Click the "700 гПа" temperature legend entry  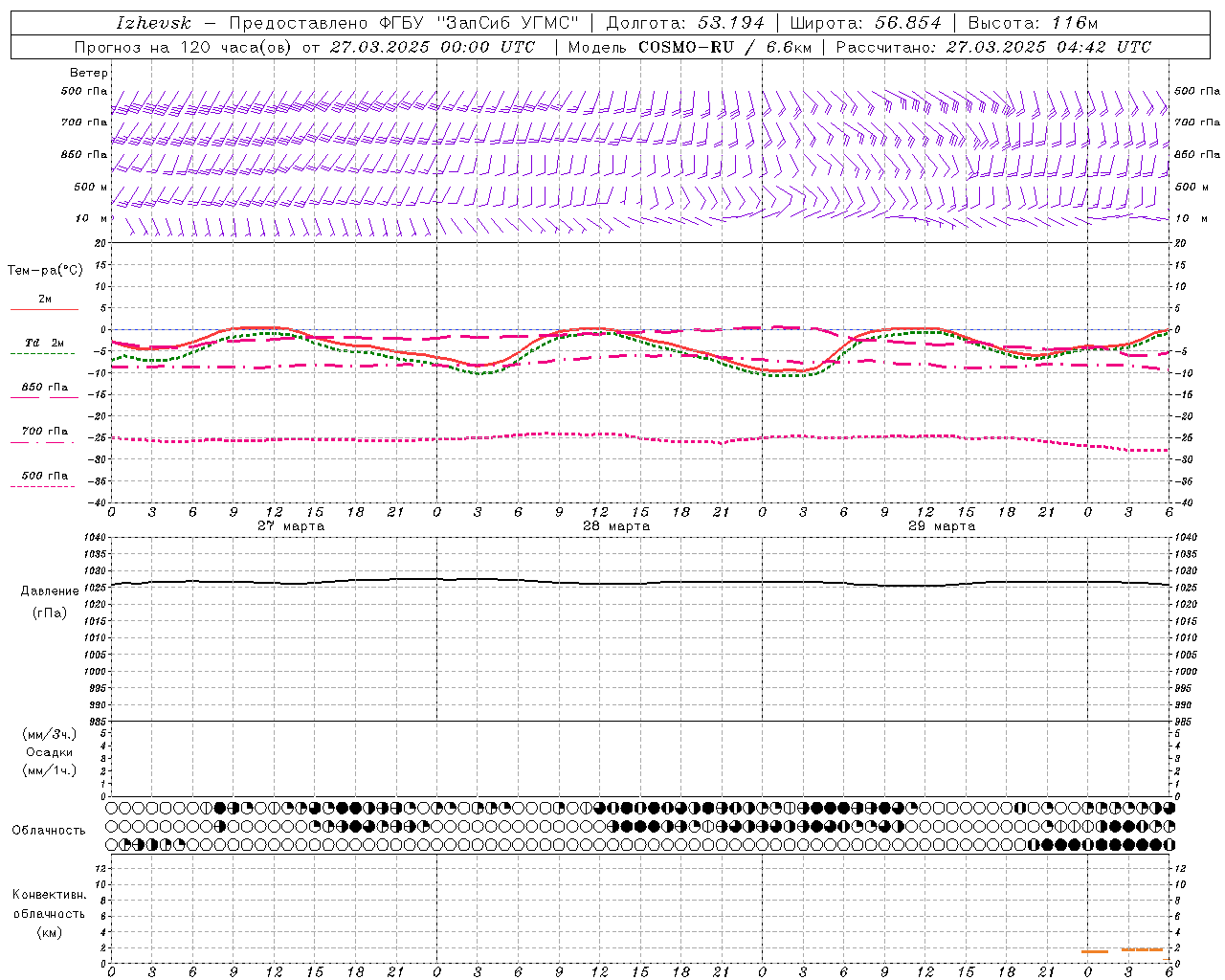click(x=45, y=431)
